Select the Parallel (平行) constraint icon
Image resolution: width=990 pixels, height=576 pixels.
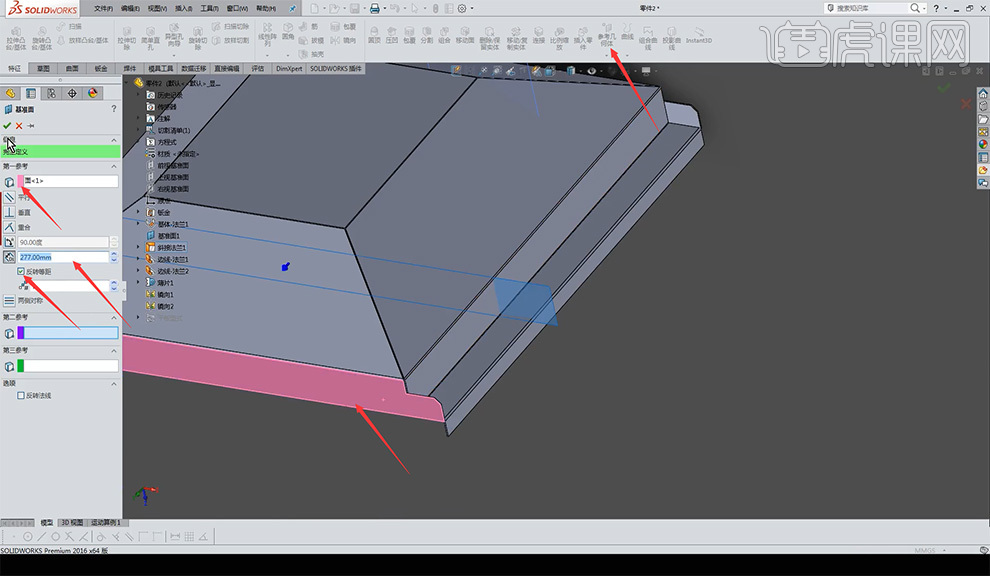[x=9, y=197]
